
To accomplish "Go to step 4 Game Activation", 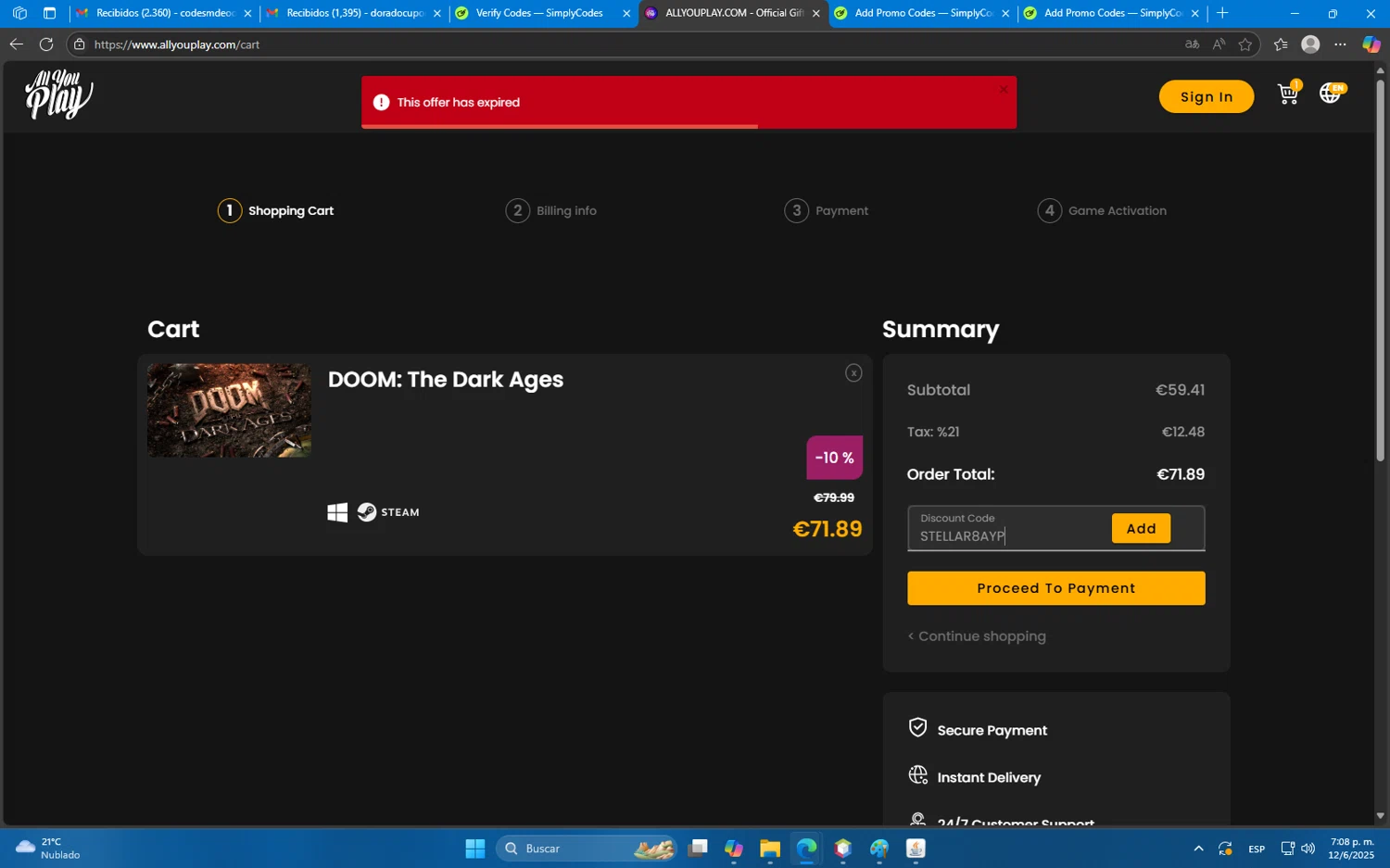I will tap(1102, 211).
